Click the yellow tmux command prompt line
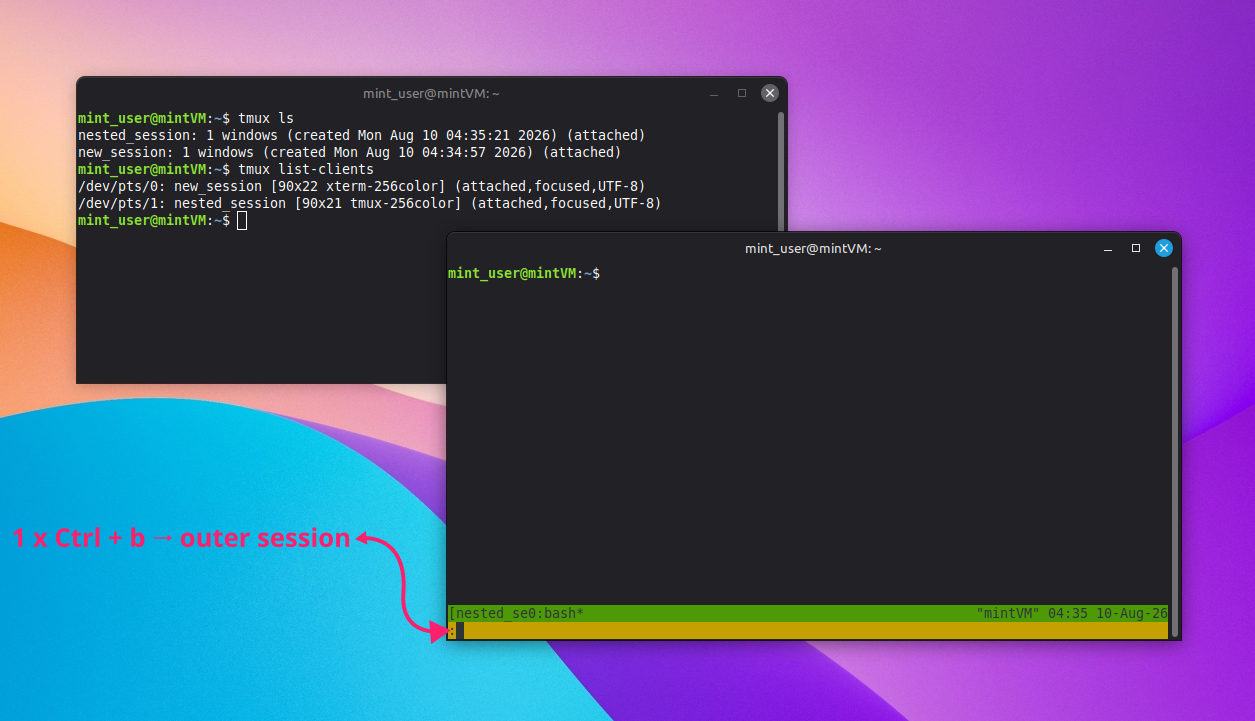Viewport: 1255px width, 721px height. 807,630
